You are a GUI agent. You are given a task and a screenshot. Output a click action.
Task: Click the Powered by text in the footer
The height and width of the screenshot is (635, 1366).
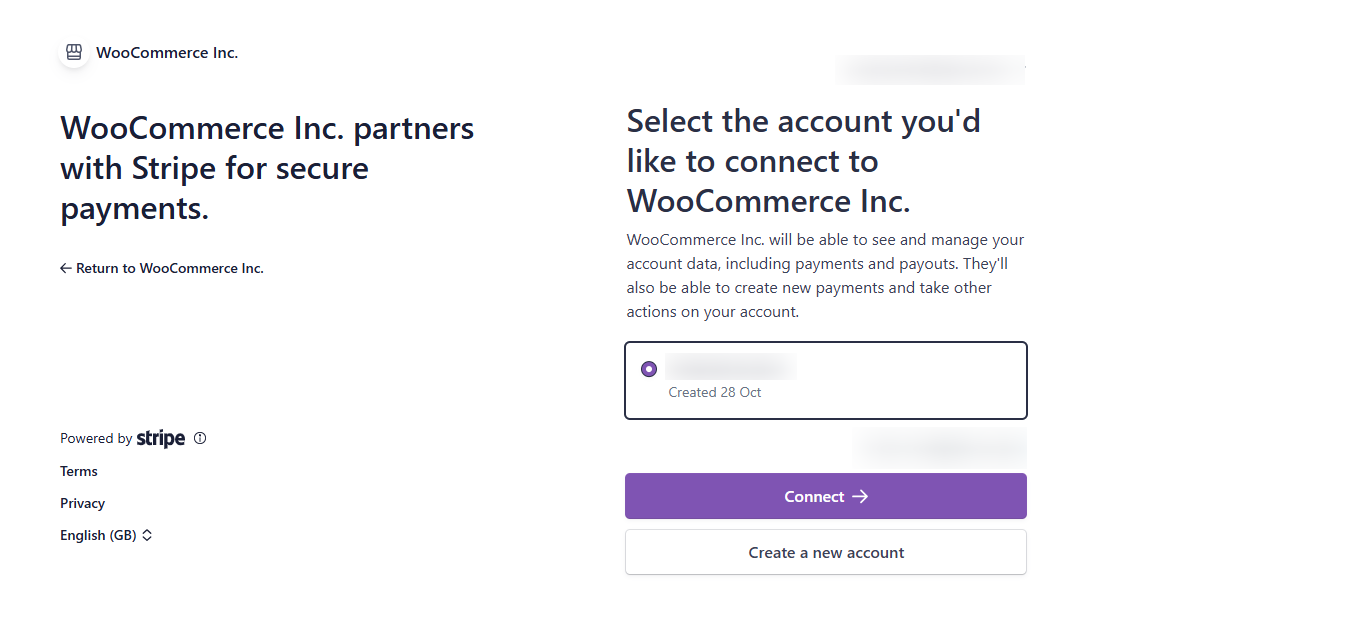tap(95, 437)
